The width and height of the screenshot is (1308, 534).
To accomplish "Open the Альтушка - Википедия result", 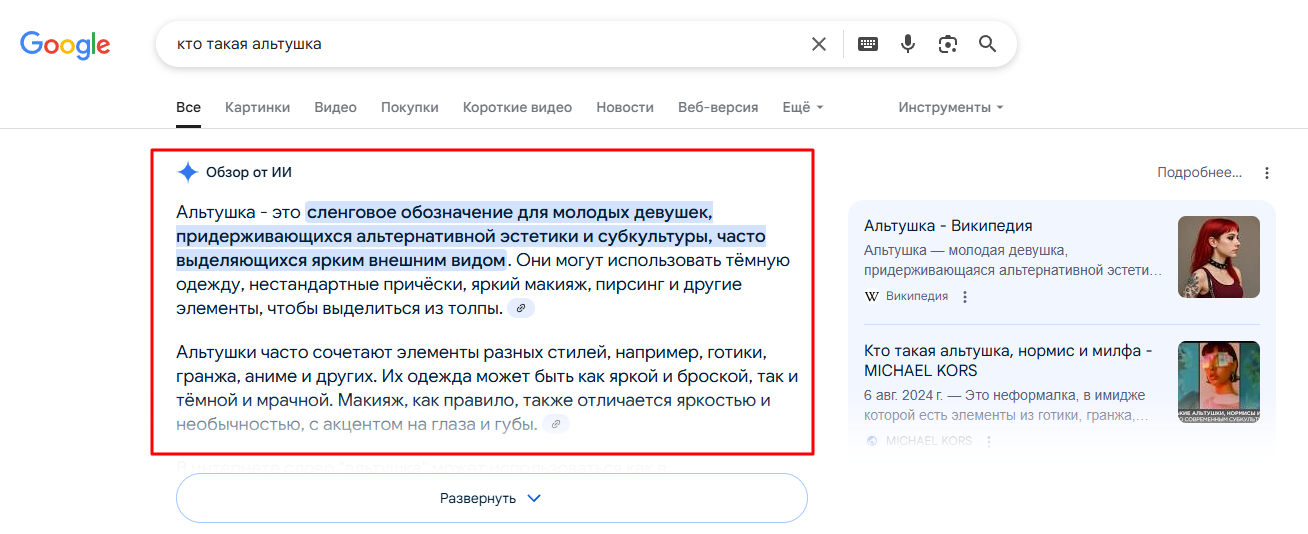I will pyautogui.click(x=948, y=225).
